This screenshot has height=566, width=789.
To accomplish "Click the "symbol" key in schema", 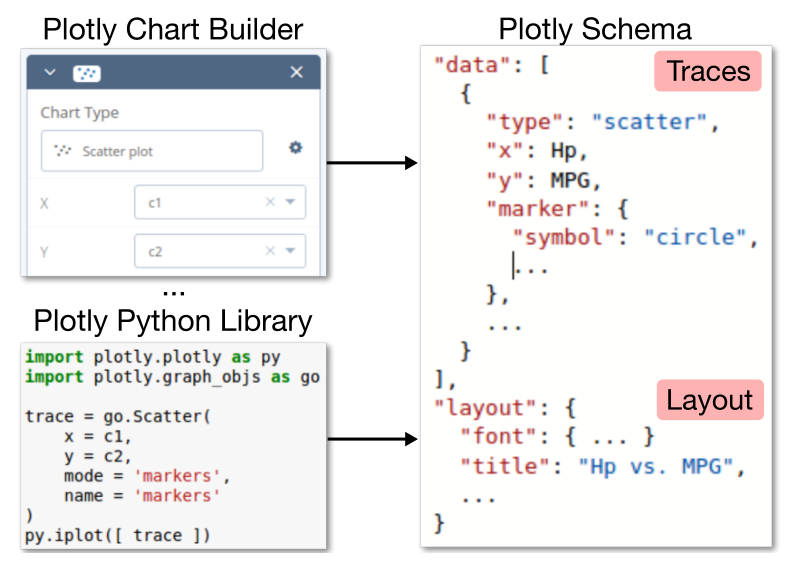I will [564, 237].
